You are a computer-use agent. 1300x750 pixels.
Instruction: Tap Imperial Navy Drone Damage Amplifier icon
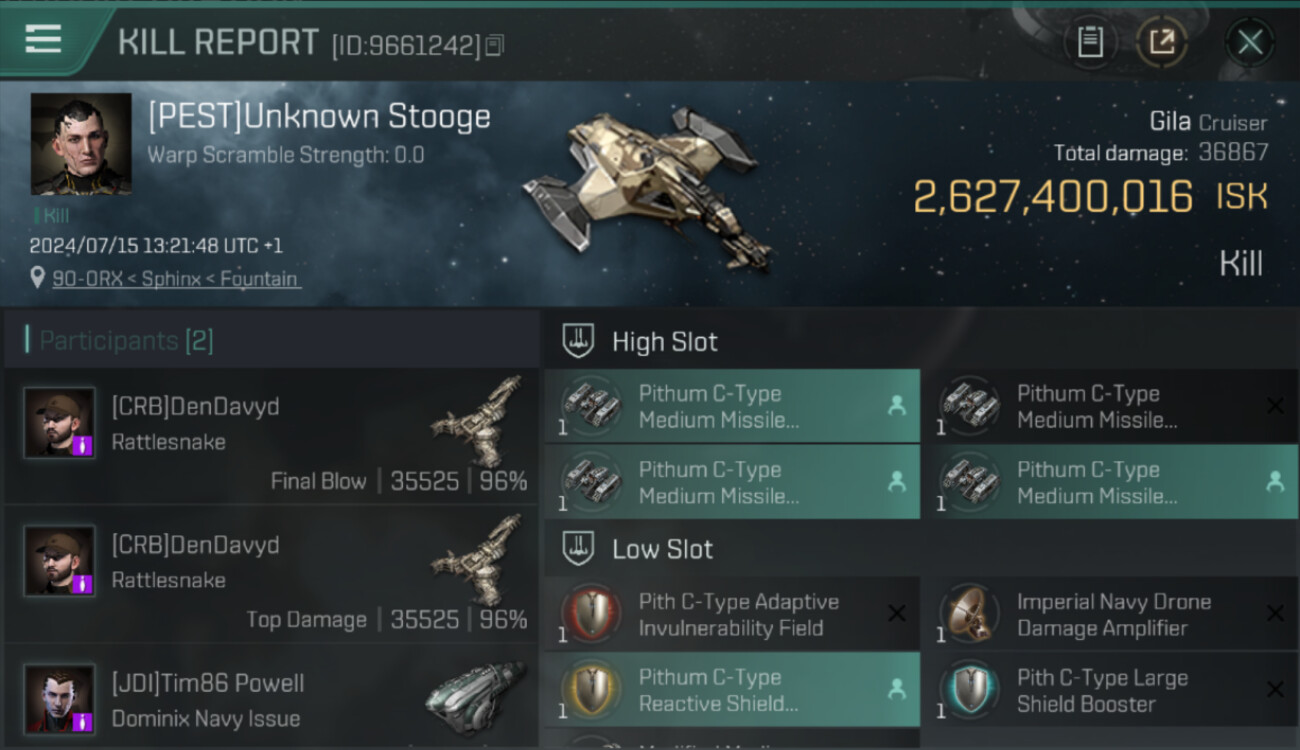(970, 614)
